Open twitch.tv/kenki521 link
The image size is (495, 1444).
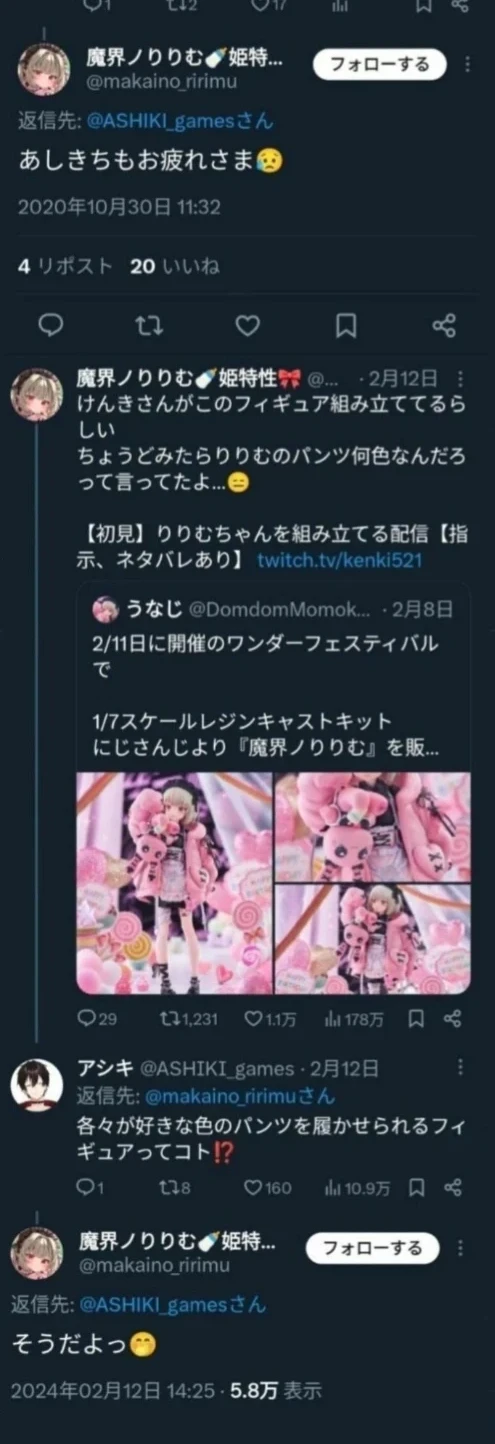click(x=339, y=560)
